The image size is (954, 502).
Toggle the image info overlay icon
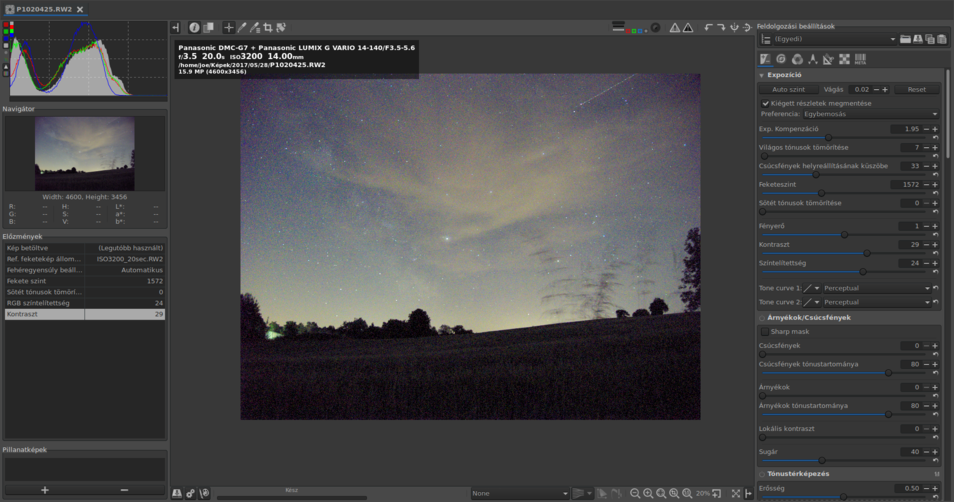pos(194,27)
